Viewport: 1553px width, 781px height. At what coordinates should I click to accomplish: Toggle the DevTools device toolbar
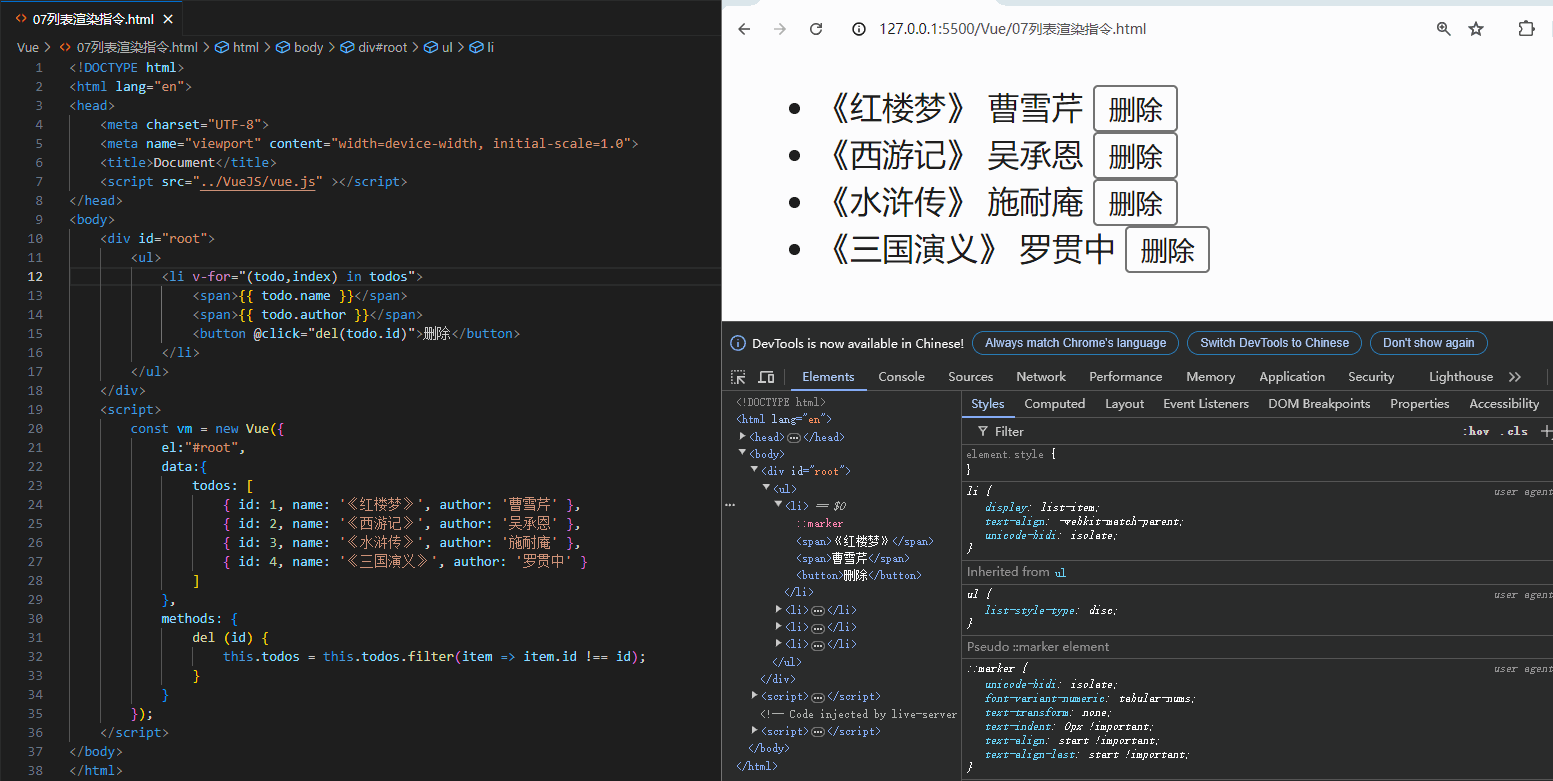pos(766,377)
